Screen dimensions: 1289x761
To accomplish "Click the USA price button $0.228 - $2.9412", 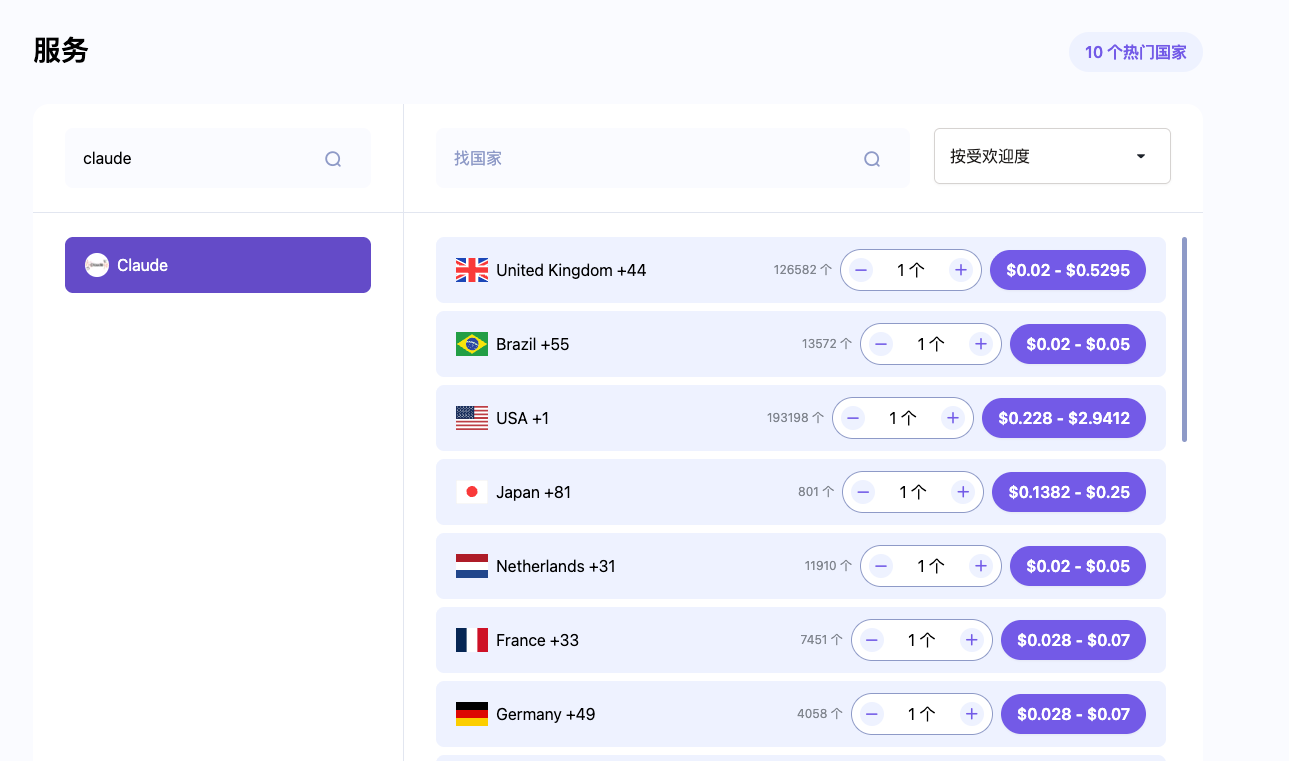I will coord(1063,418).
